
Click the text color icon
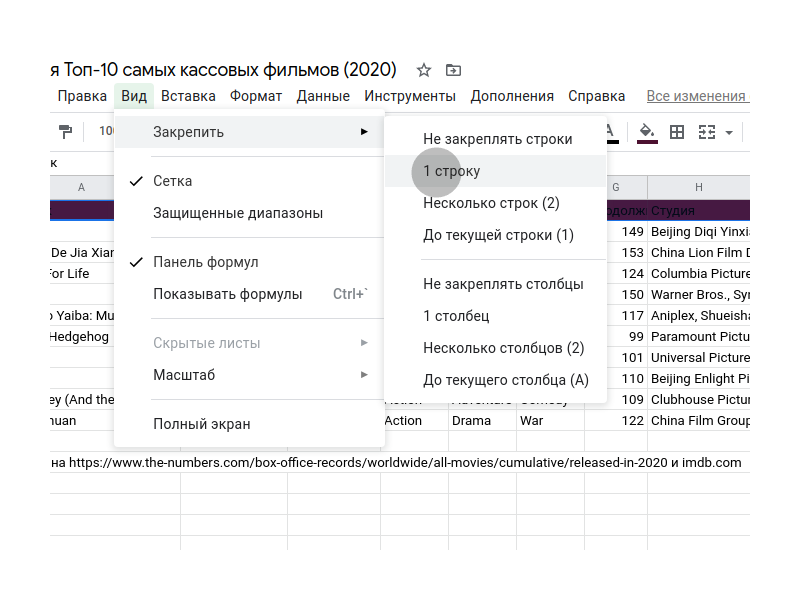pyautogui.click(x=610, y=132)
